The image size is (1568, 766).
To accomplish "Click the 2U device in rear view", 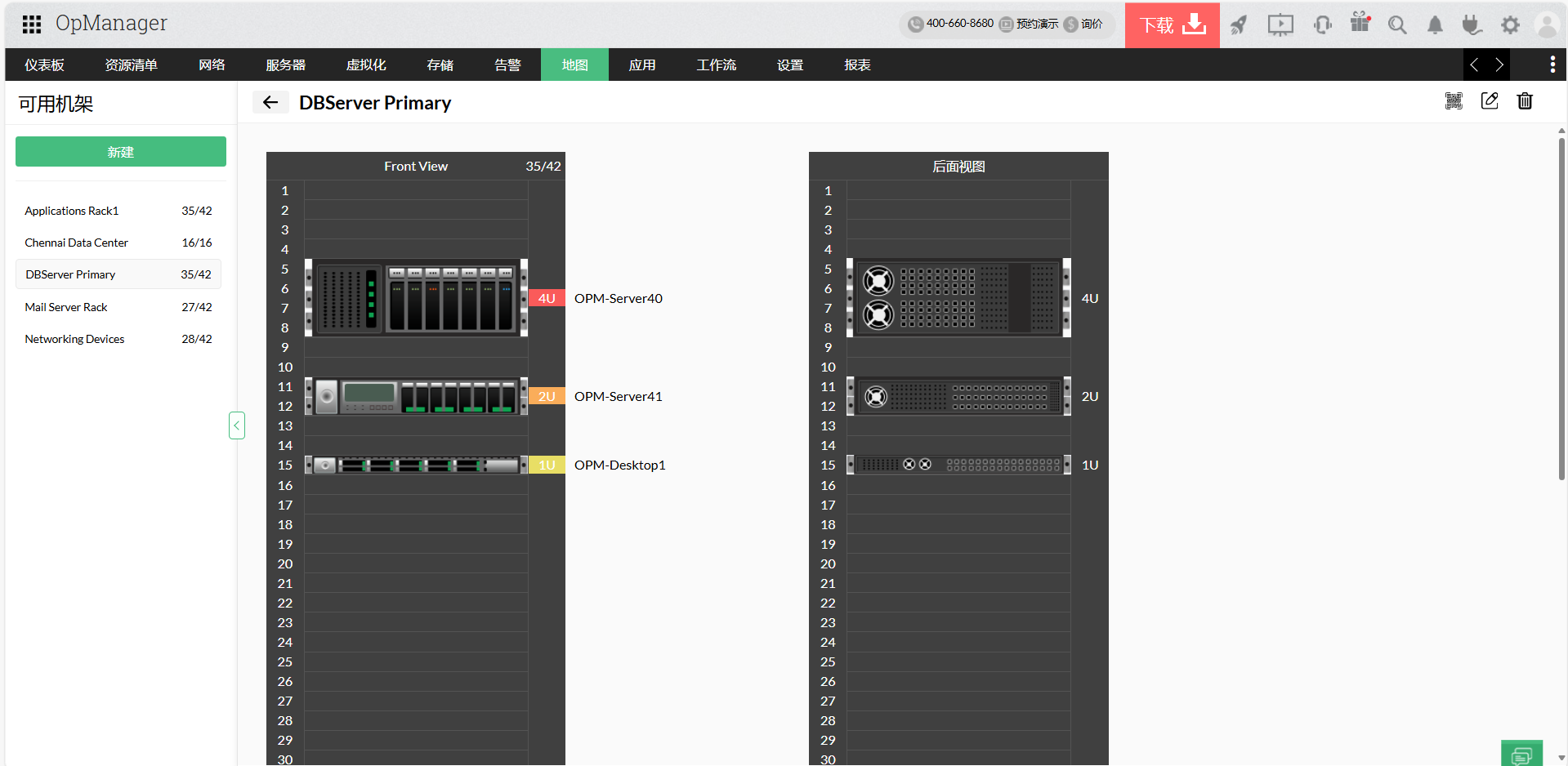I will 958,396.
